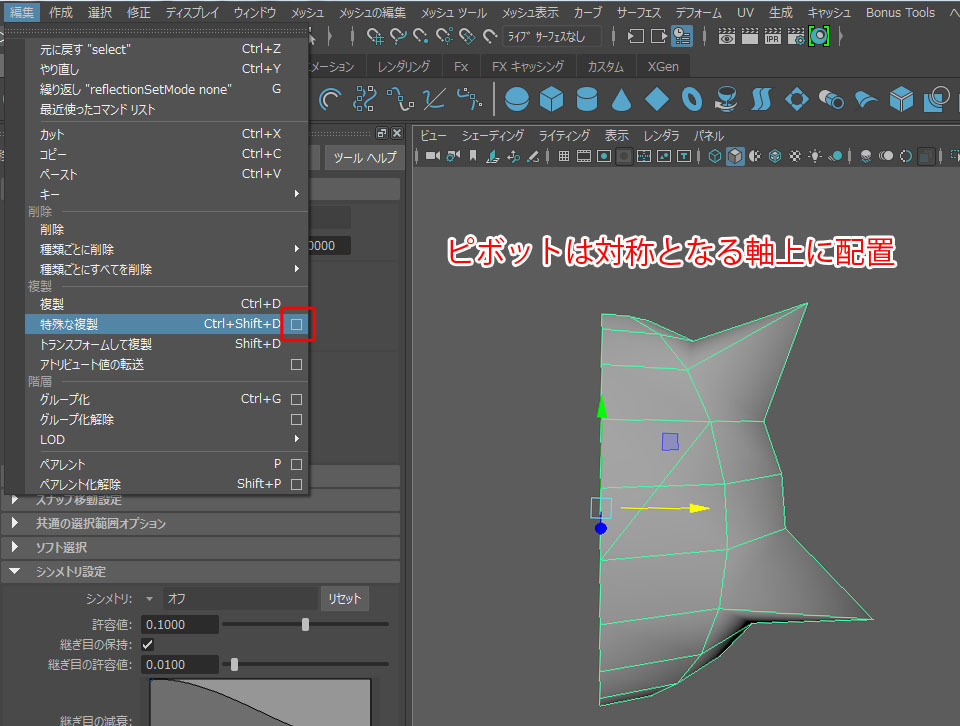Expand the 種類ごとにすべてを削除 submenu
Screen dimensions: 960x726
(297, 269)
